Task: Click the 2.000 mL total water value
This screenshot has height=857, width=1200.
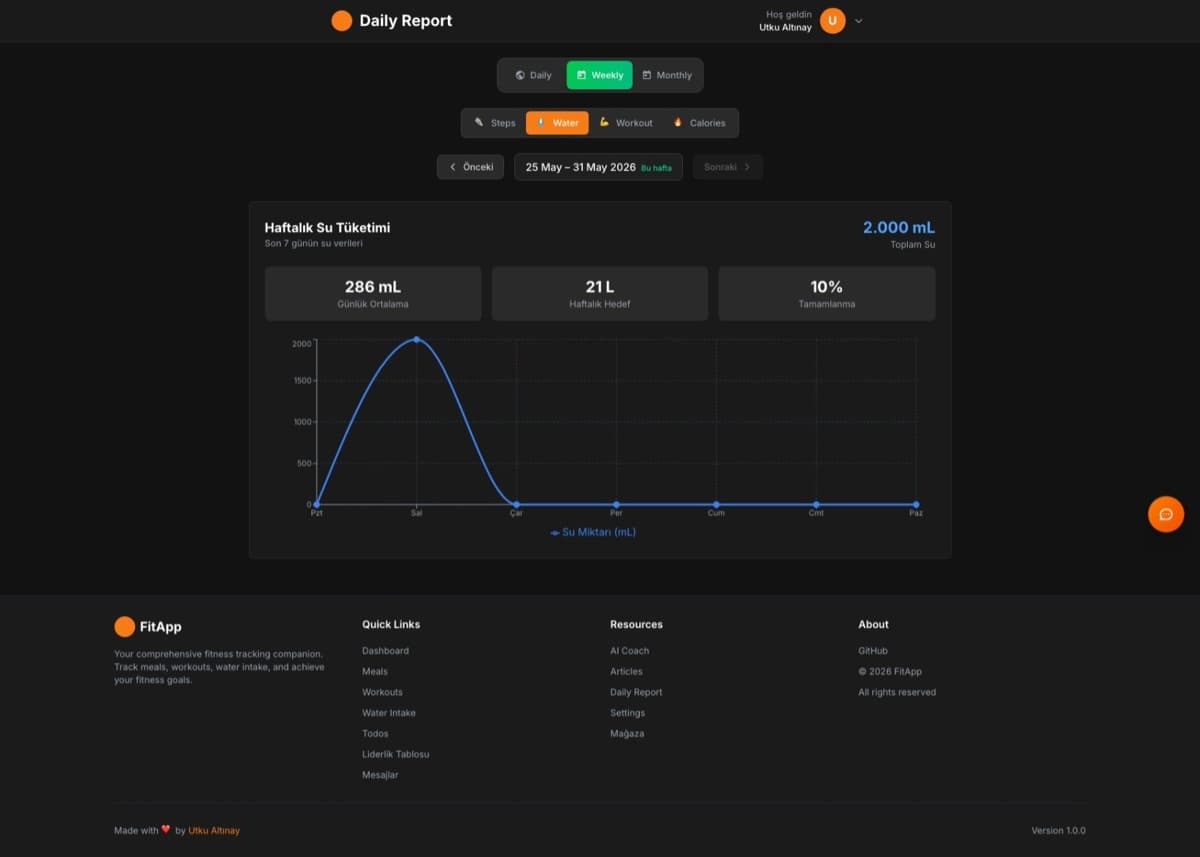Action: 899,228
